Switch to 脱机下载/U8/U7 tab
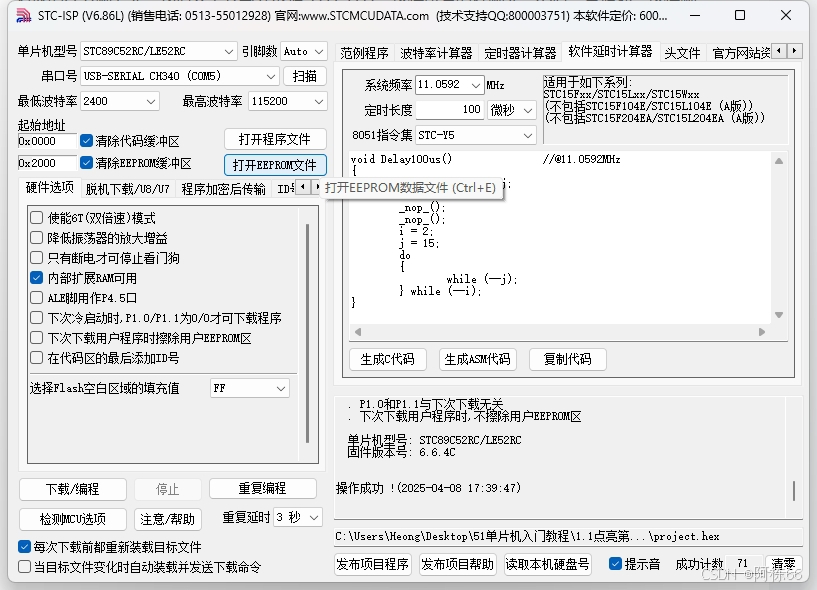 click(x=128, y=189)
